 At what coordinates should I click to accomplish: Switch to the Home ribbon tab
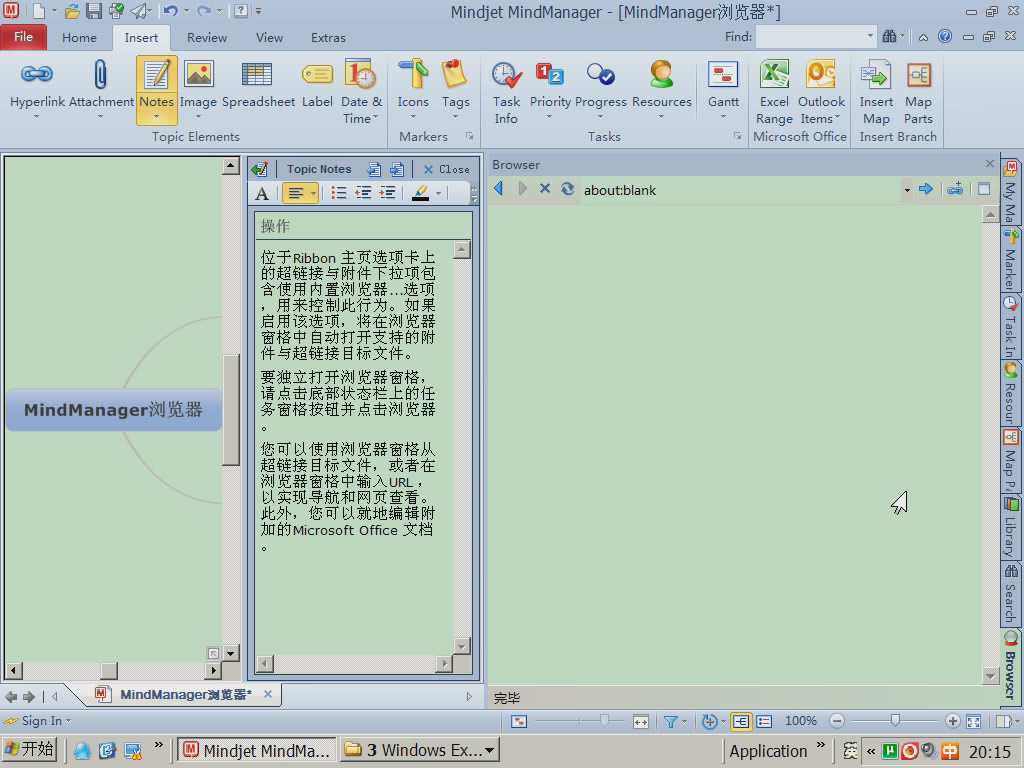(x=79, y=37)
